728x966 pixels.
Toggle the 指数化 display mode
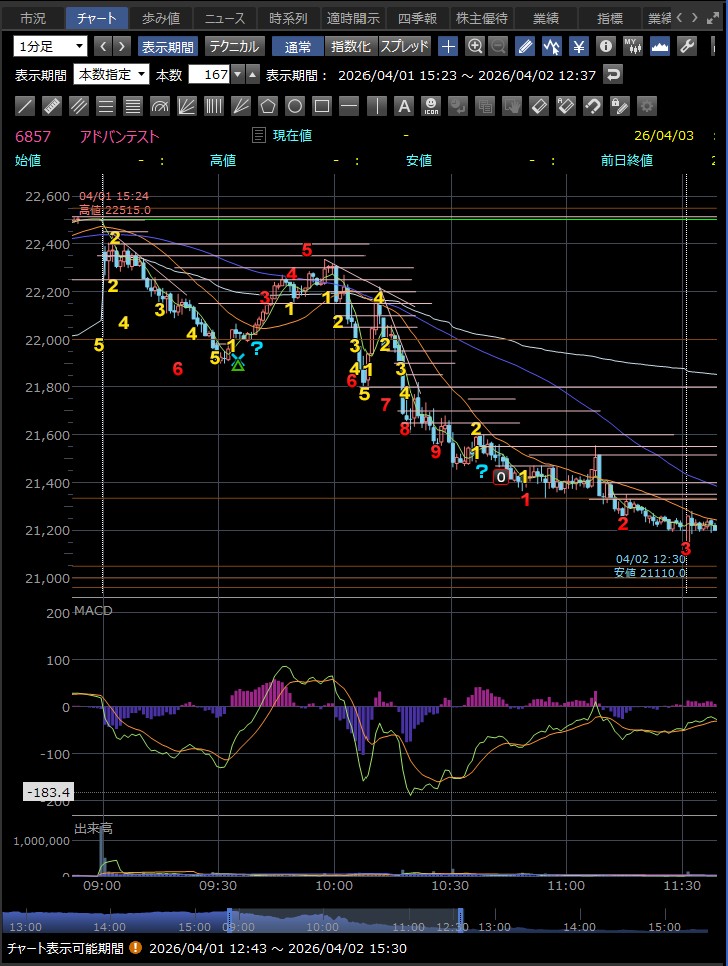pos(350,46)
